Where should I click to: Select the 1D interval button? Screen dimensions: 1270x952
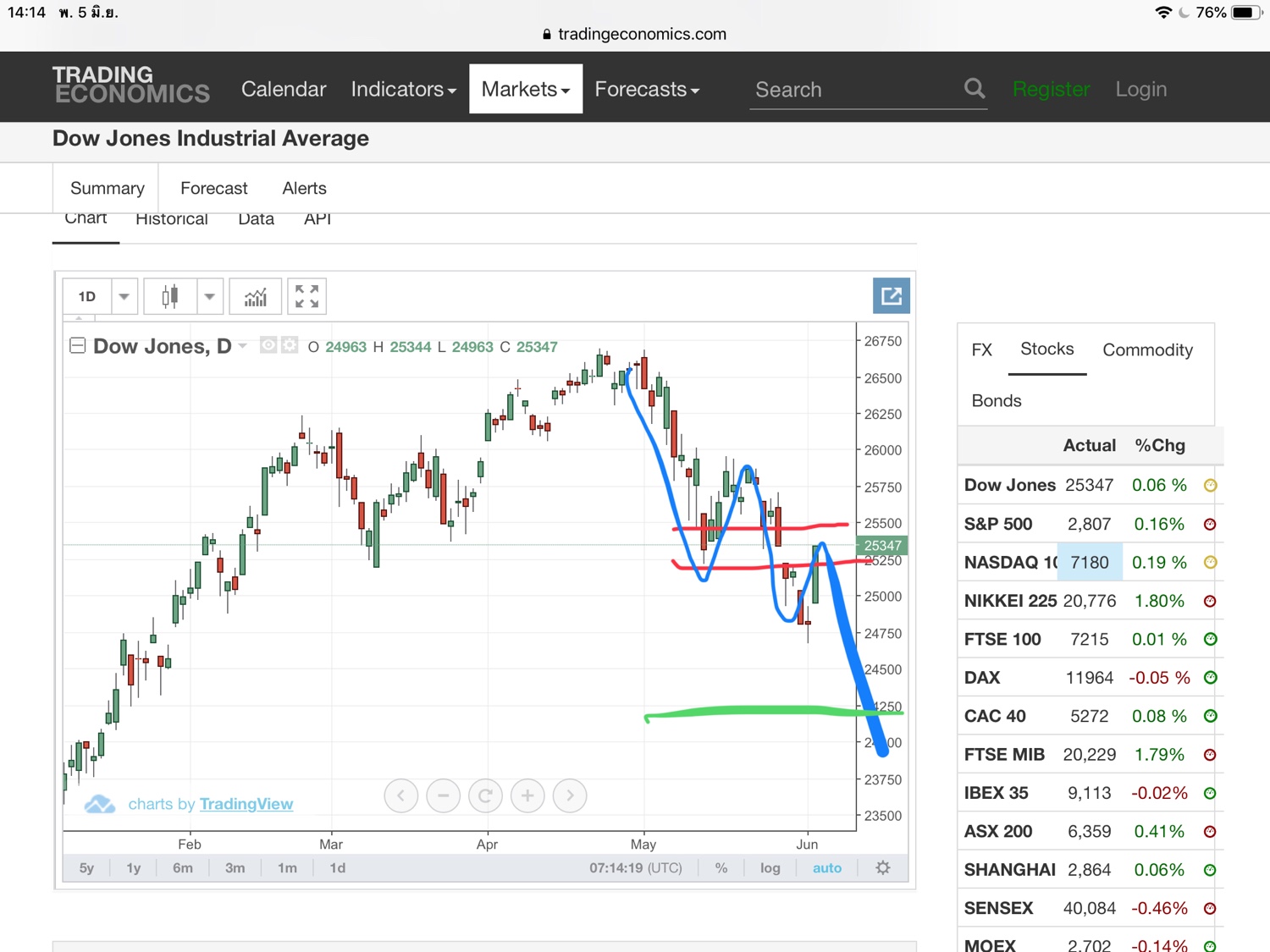point(87,296)
